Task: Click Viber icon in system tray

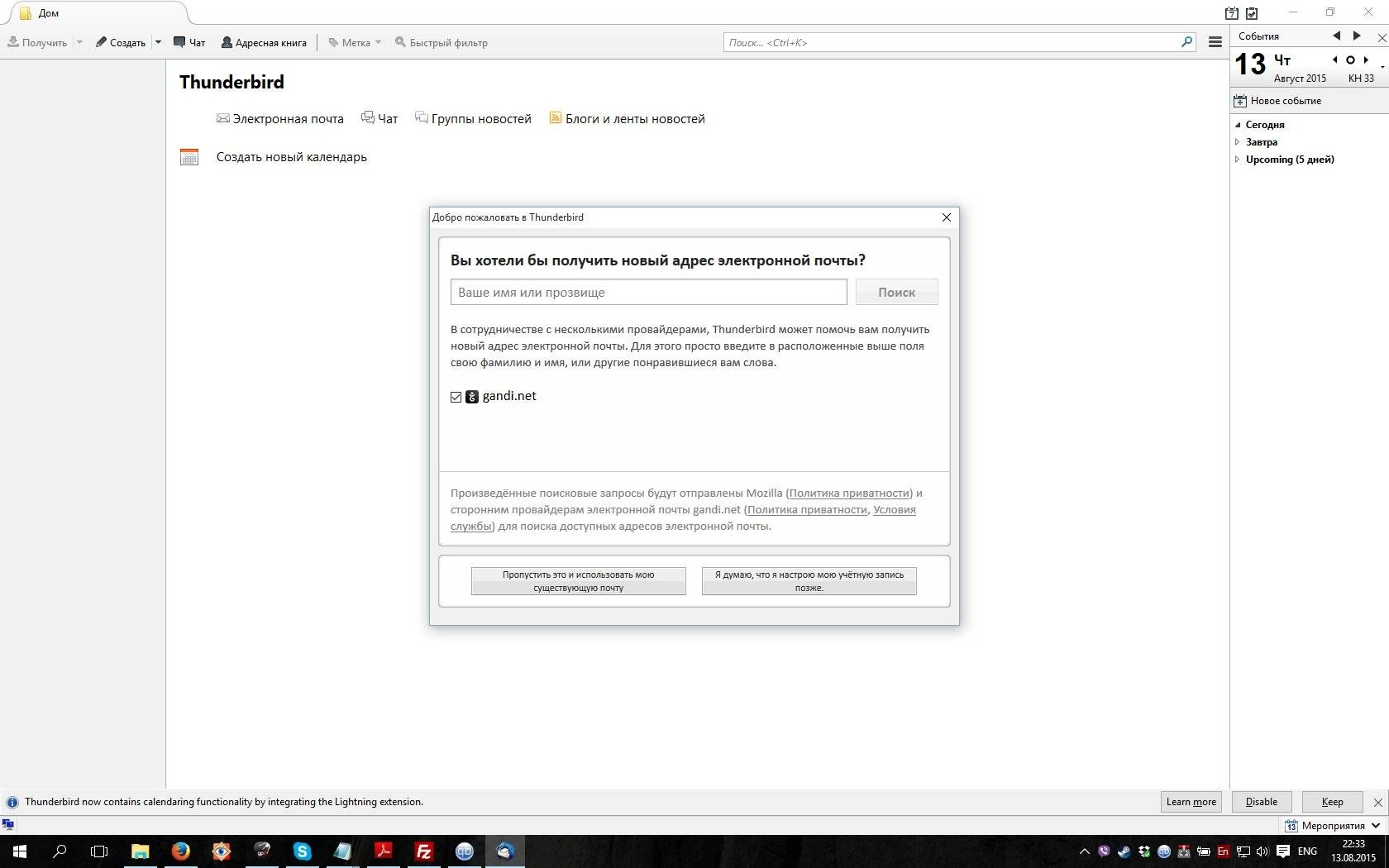Action: pyautogui.click(x=1104, y=851)
